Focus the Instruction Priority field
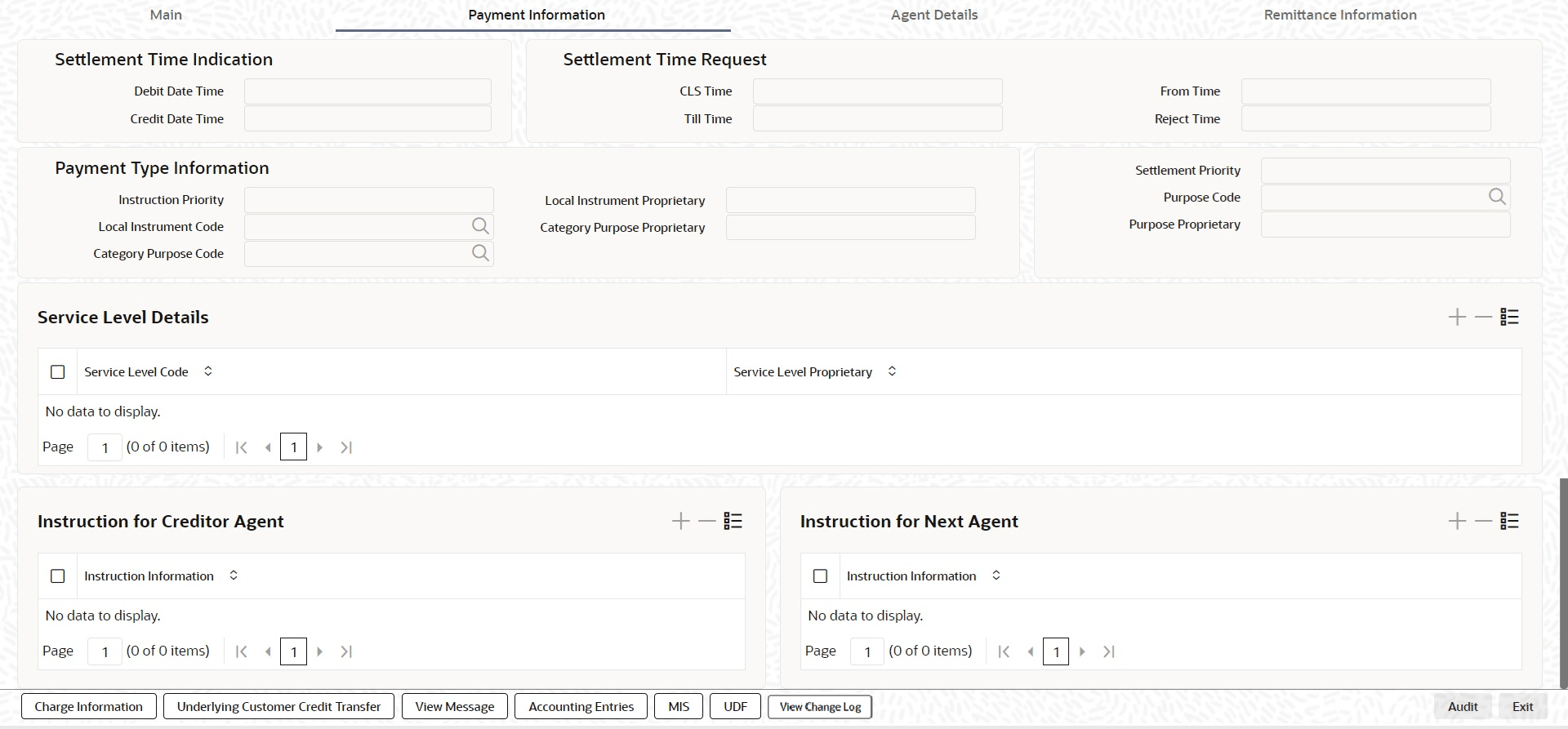The width and height of the screenshot is (1568, 729). point(368,200)
